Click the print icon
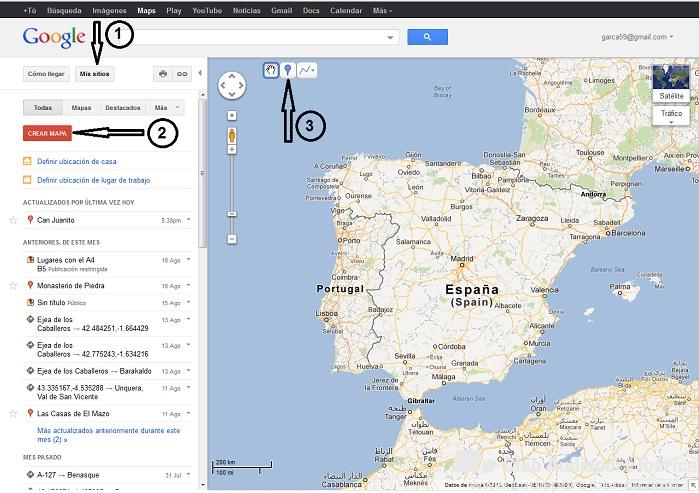This screenshot has height=493, width=699. coord(163,74)
